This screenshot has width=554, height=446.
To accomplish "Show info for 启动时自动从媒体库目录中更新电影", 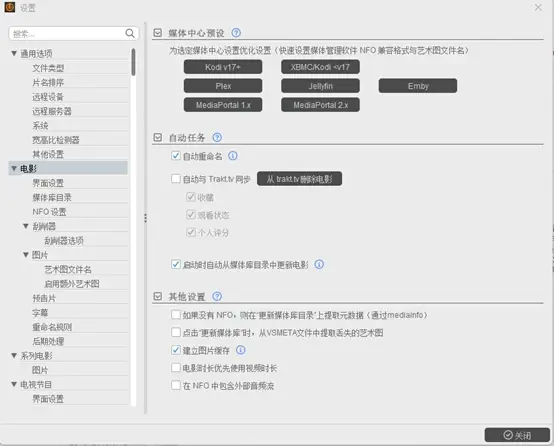I will [x=319, y=264].
